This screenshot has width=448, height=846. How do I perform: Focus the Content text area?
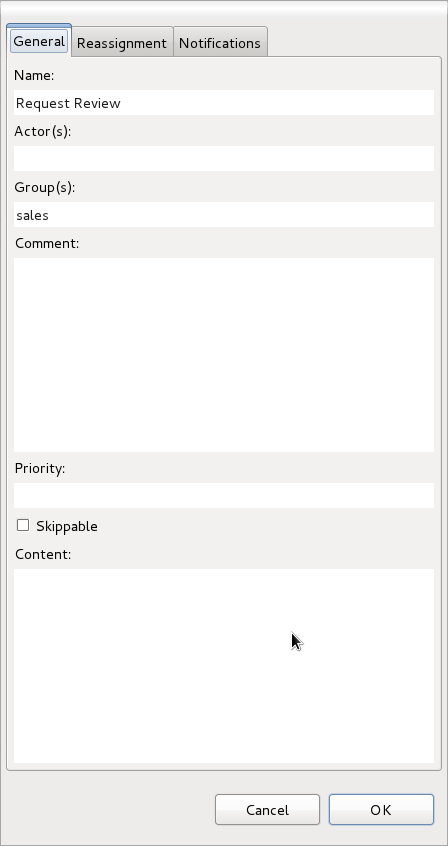tap(223, 666)
